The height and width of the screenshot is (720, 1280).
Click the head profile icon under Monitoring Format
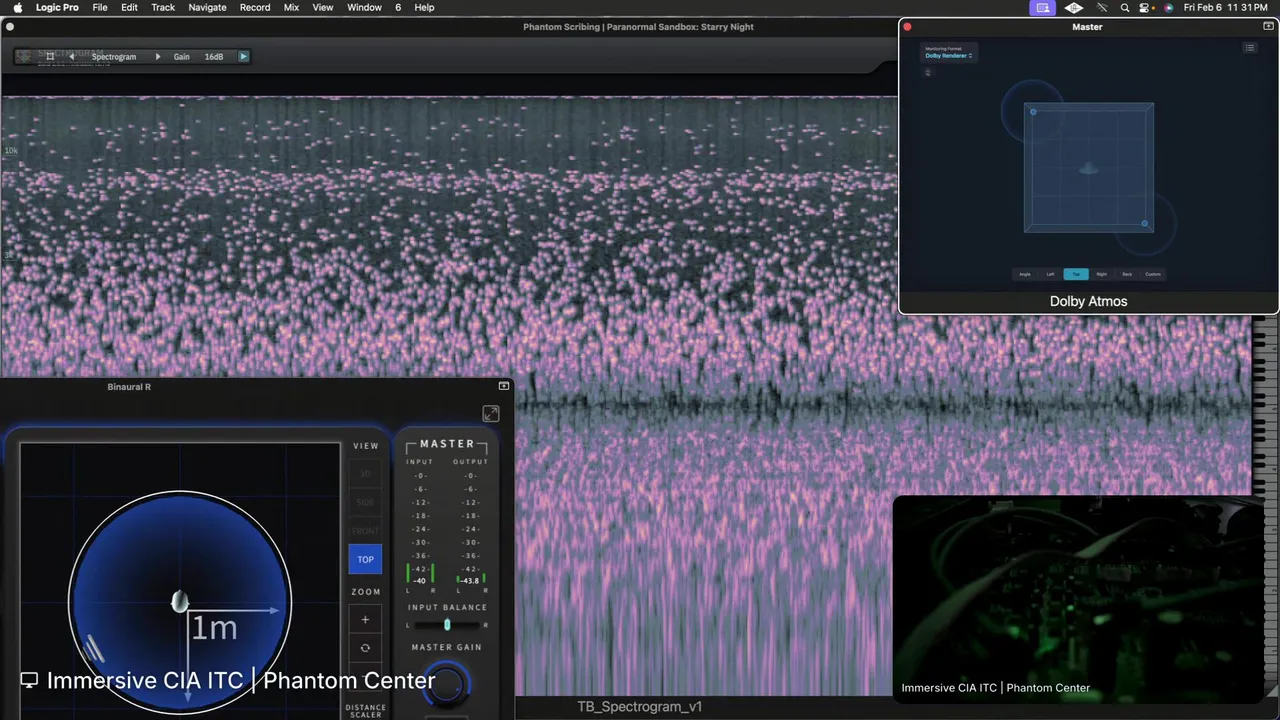[x=928, y=72]
